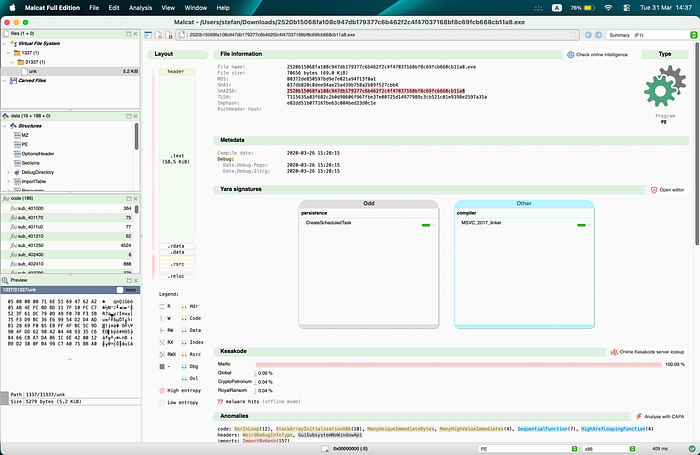Open the Summary (F1) view dropdown
The height and width of the screenshot is (455, 700).
651,35
